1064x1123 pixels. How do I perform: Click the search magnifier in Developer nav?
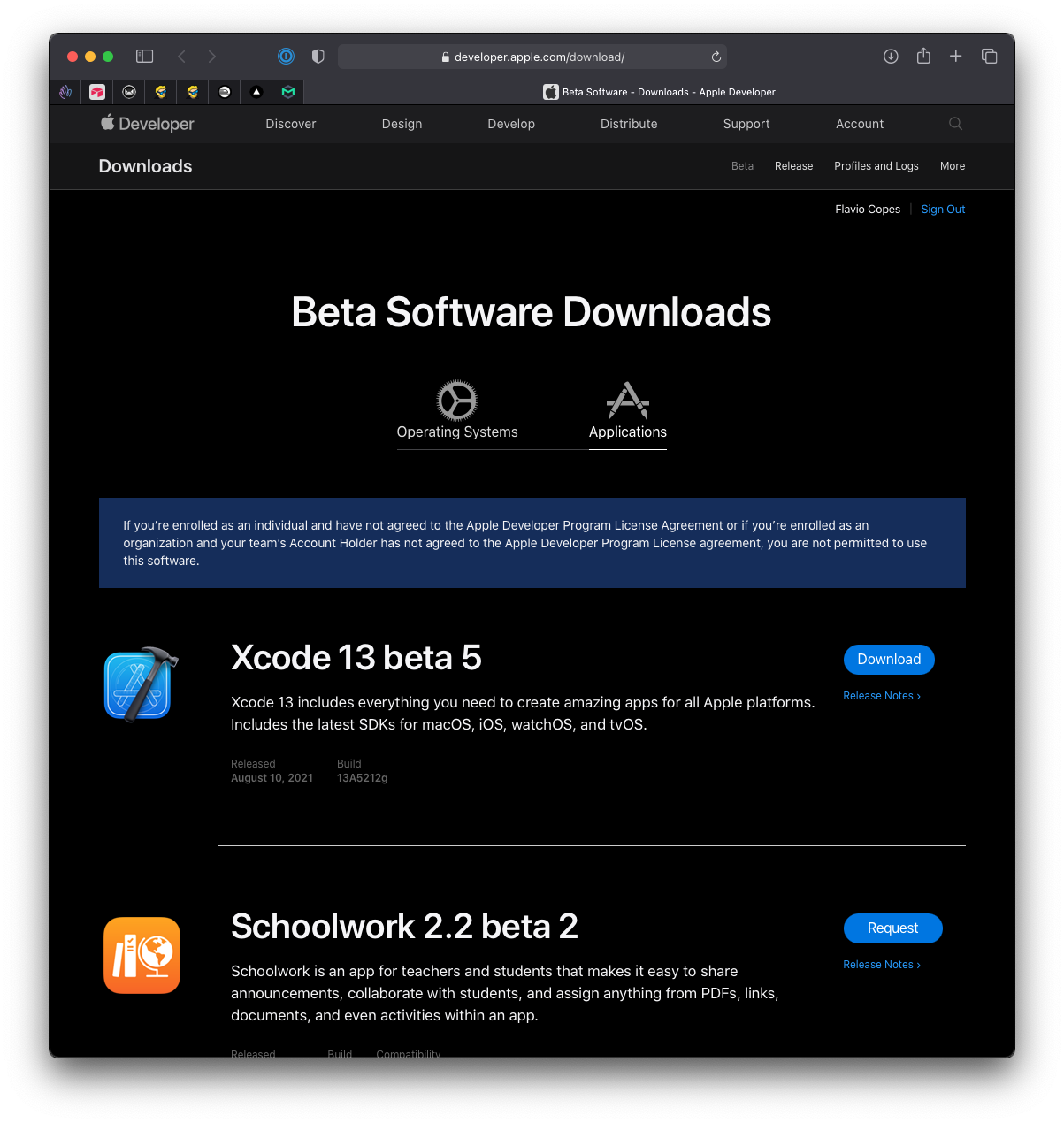point(955,124)
